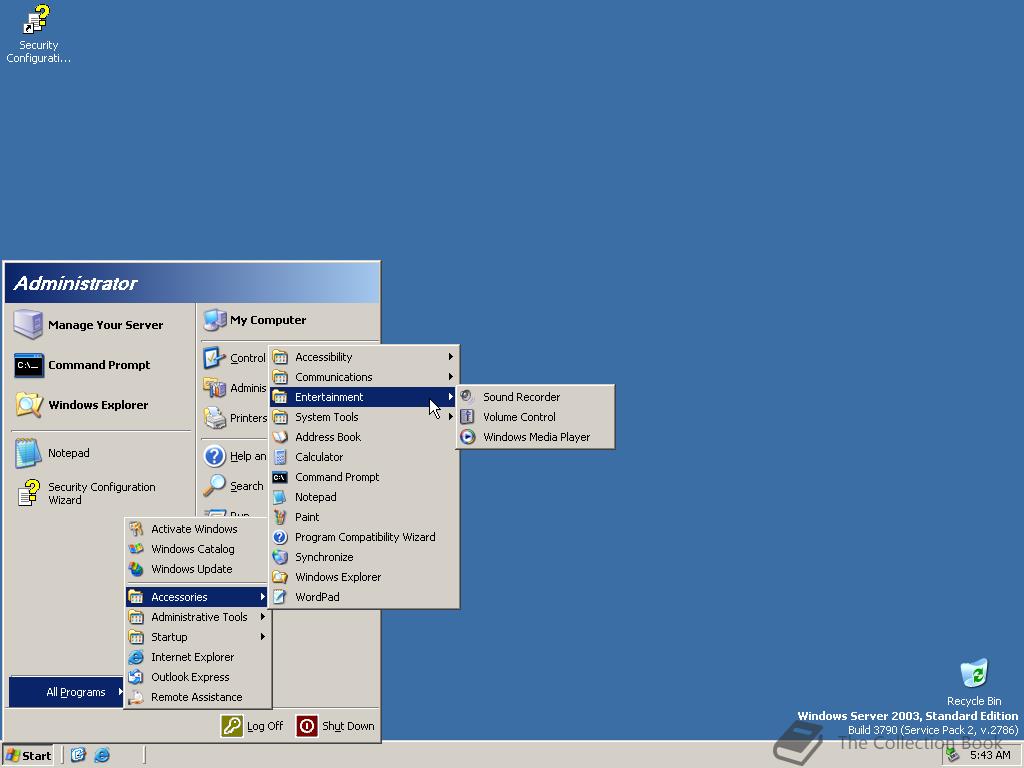Viewport: 1024px width, 768px height.
Task: Click the system tray network icon
Action: [953, 755]
